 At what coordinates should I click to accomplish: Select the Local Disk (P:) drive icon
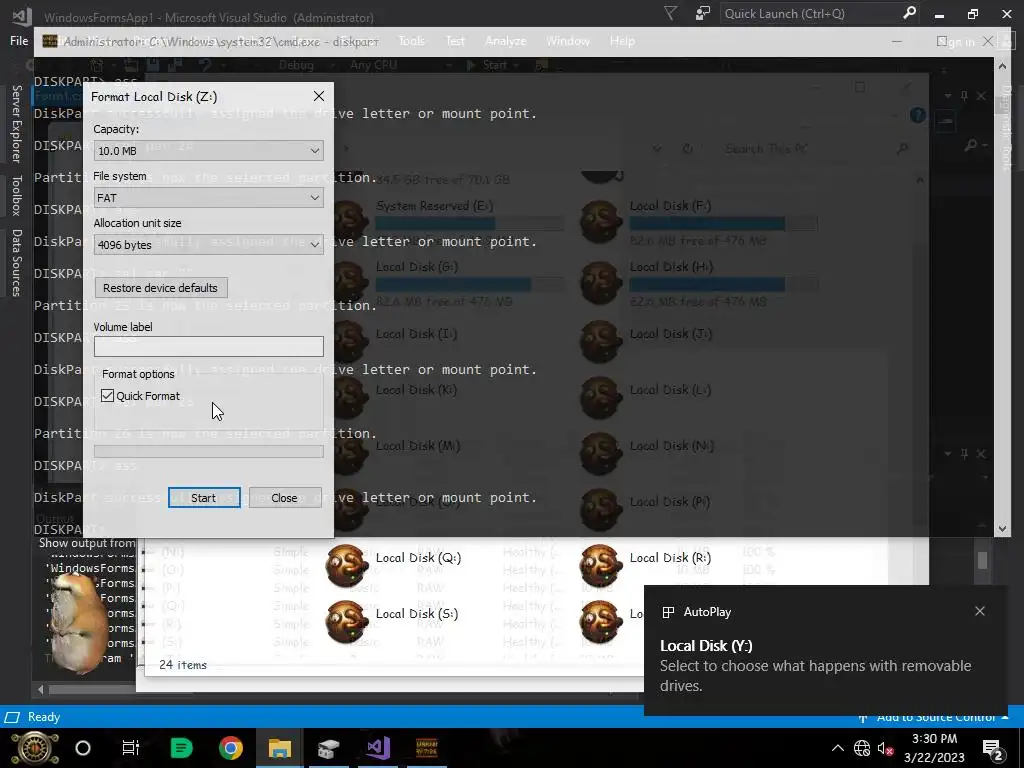[x=601, y=509]
